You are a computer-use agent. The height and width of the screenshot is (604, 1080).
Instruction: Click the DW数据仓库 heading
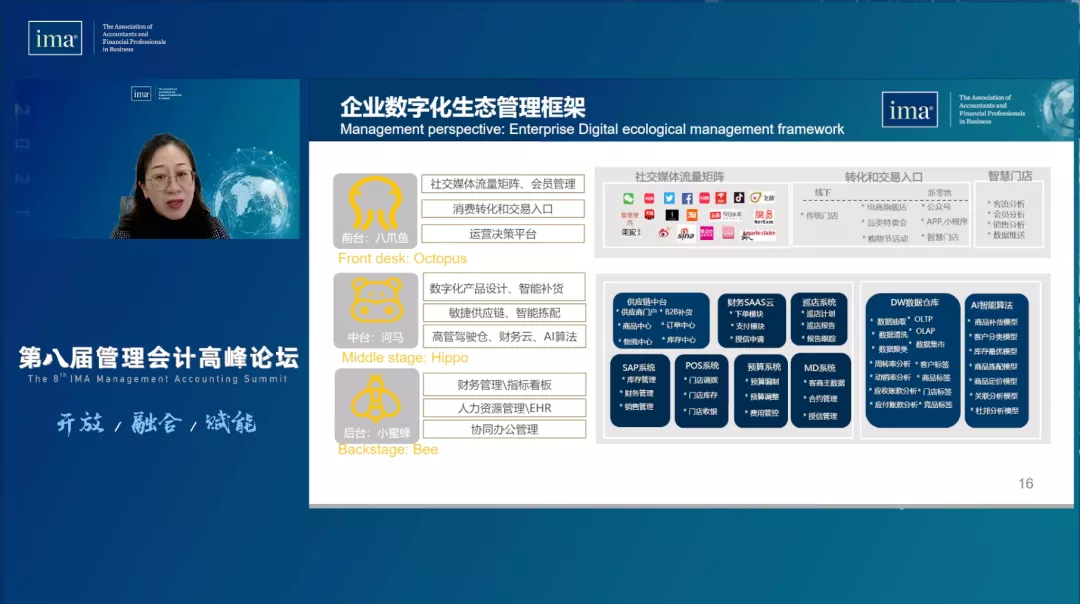(914, 302)
